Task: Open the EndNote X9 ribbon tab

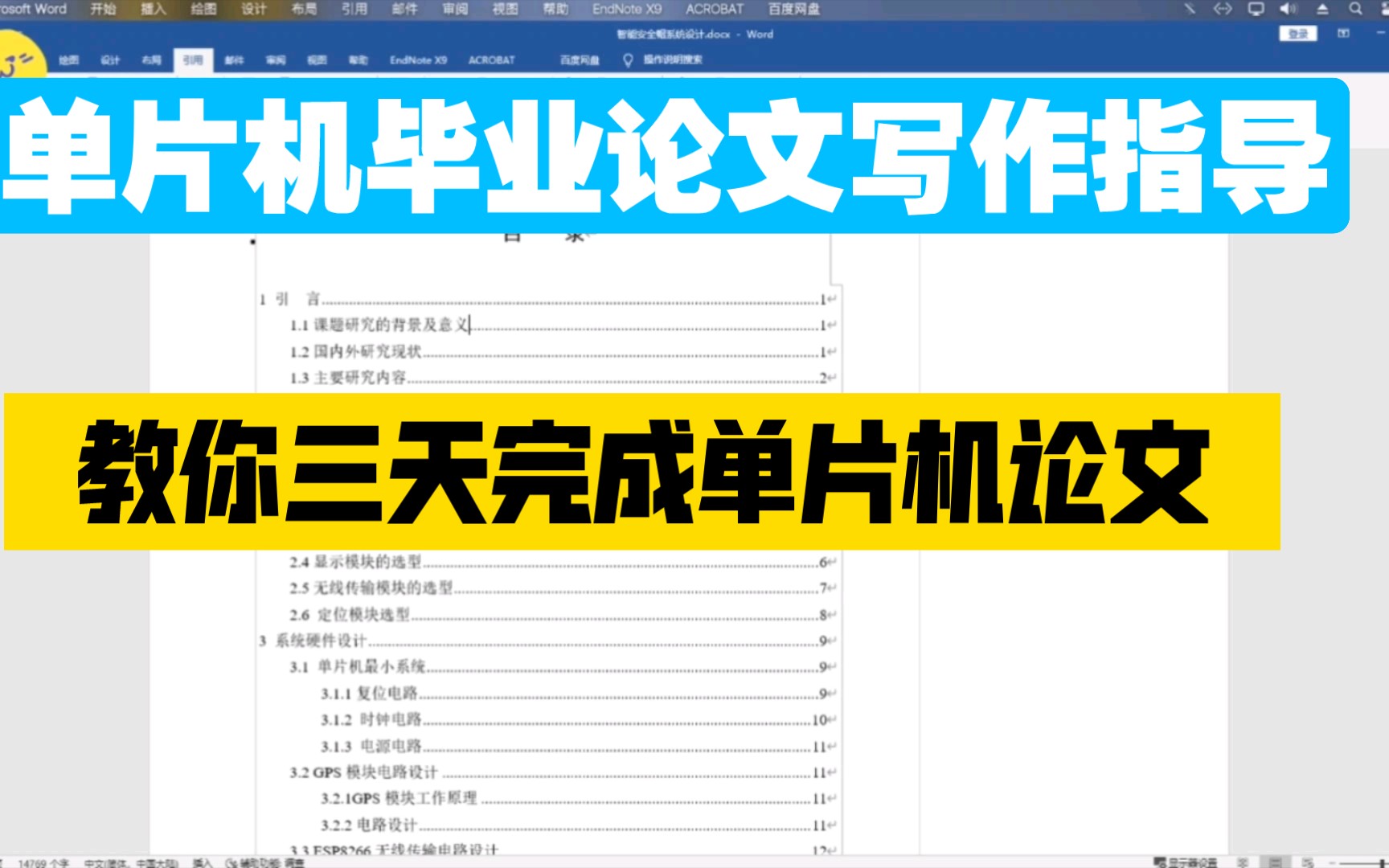Action: (x=418, y=60)
